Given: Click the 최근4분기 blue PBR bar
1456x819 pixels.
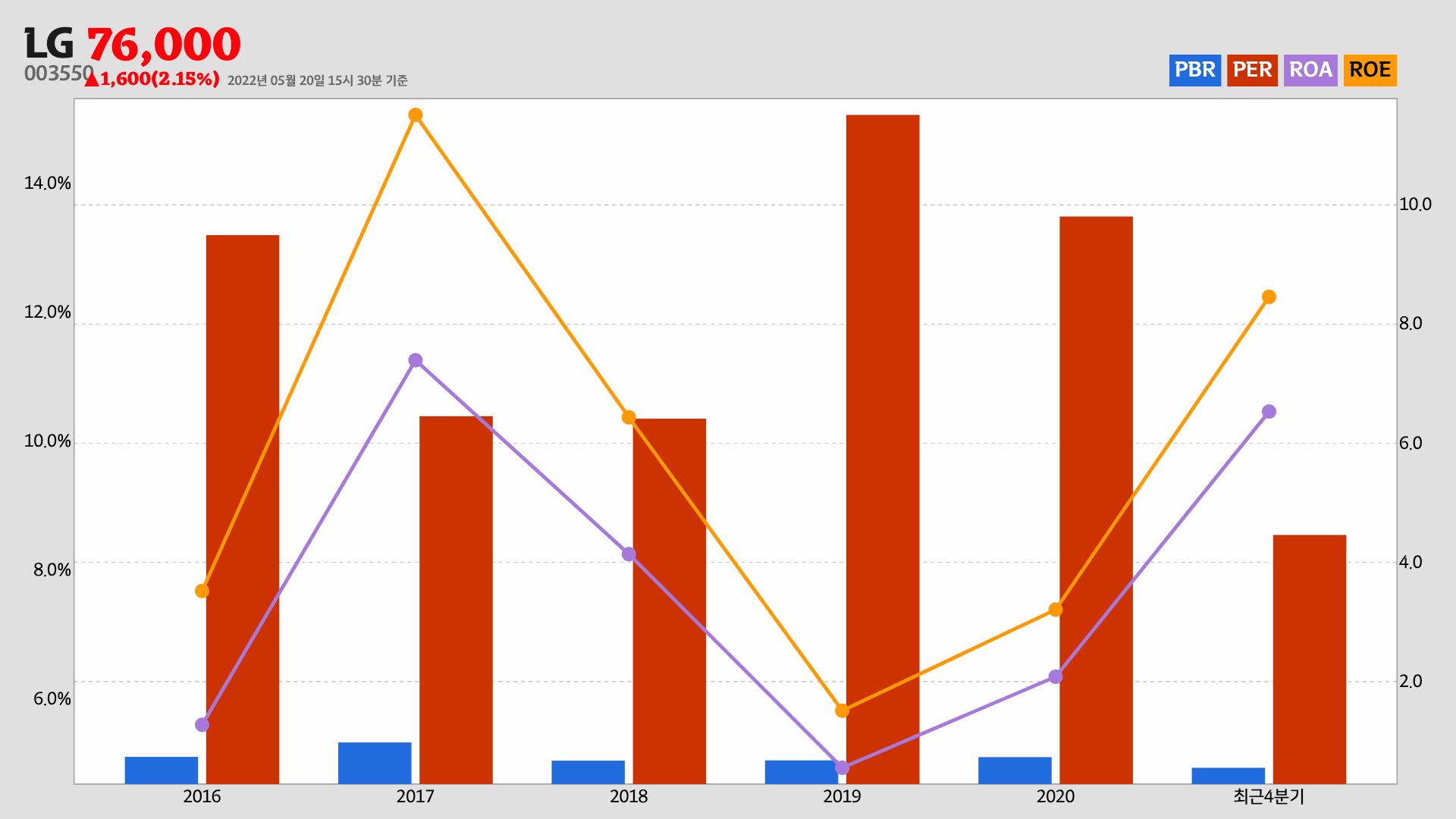Looking at the screenshot, I should 1228,776.
